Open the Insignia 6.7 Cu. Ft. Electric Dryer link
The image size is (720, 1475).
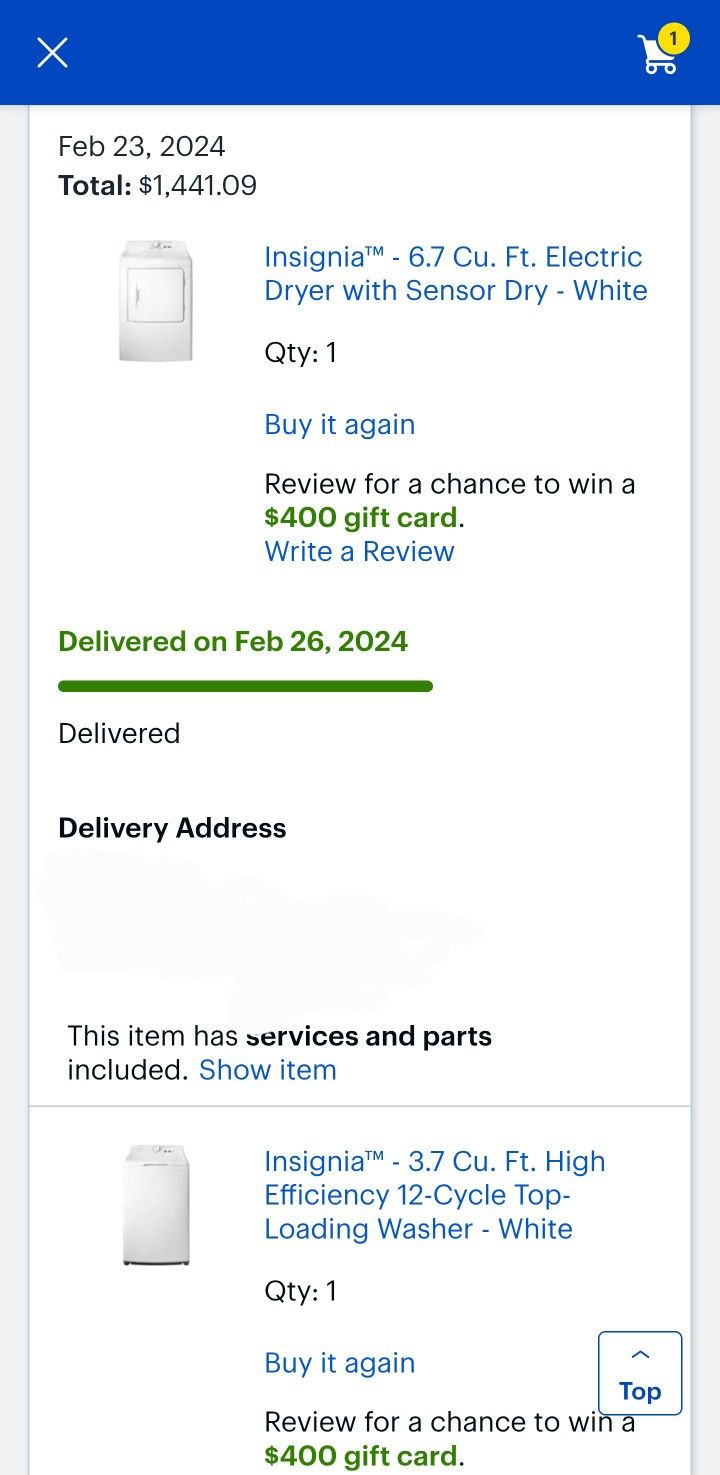tap(455, 274)
